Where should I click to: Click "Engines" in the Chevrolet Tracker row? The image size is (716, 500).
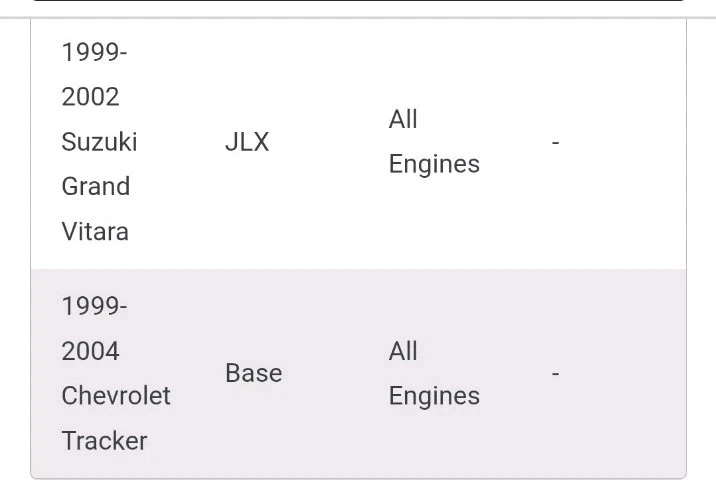(434, 396)
